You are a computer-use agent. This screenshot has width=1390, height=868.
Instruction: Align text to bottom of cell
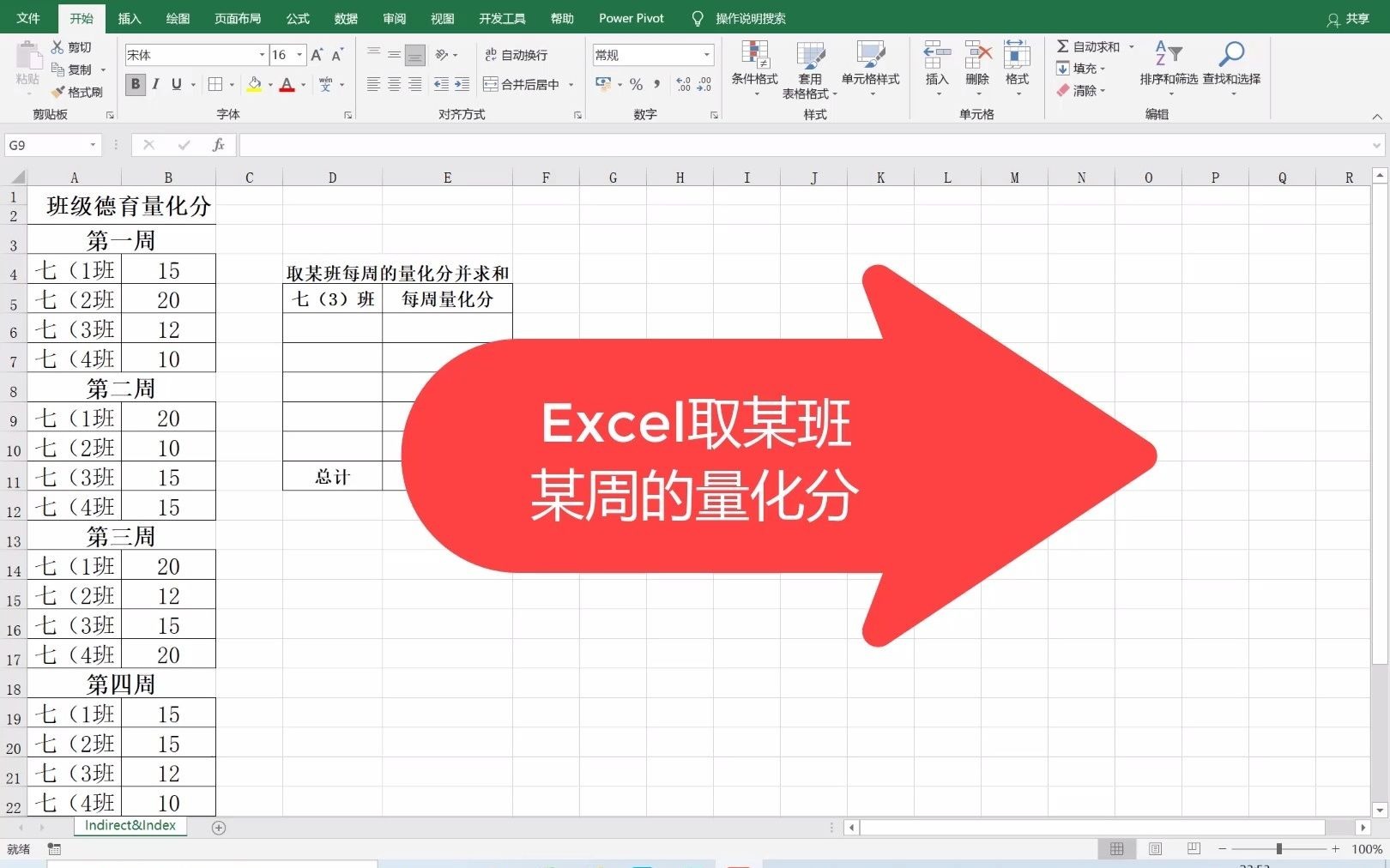(414, 55)
